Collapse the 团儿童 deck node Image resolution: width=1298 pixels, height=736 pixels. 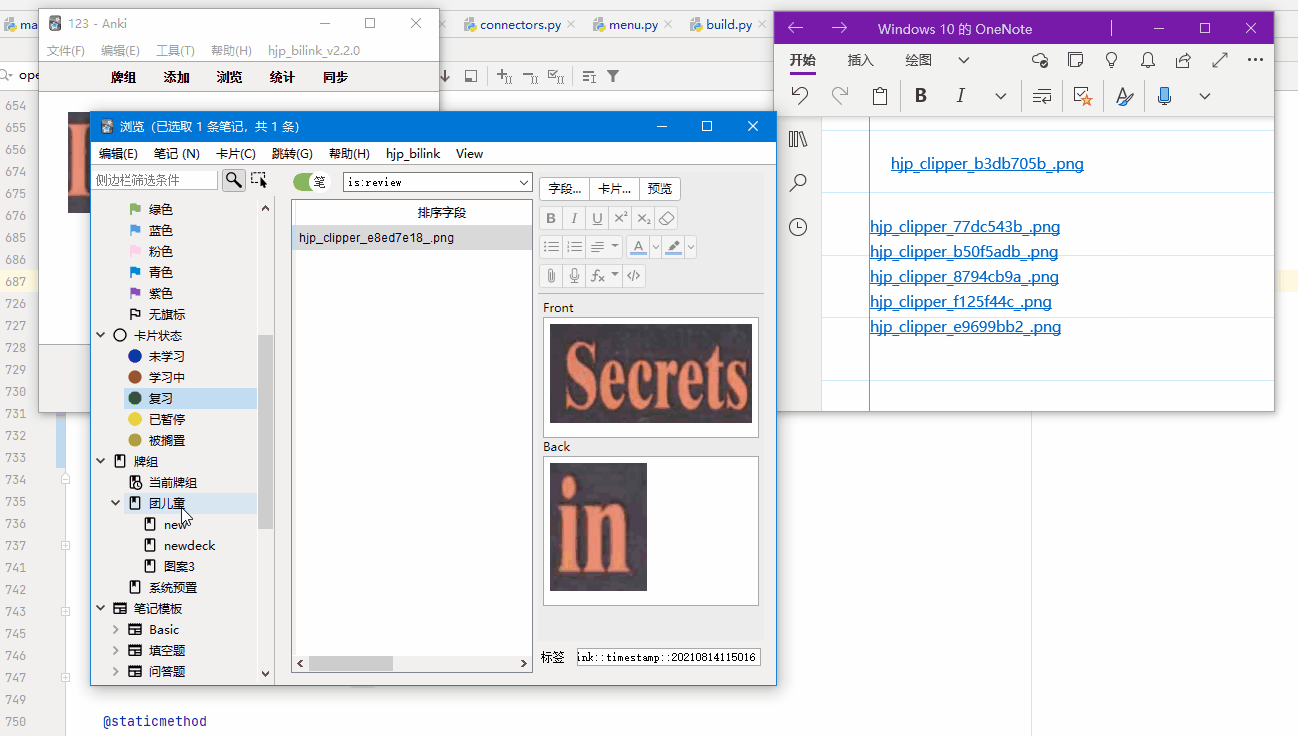[x=116, y=503]
